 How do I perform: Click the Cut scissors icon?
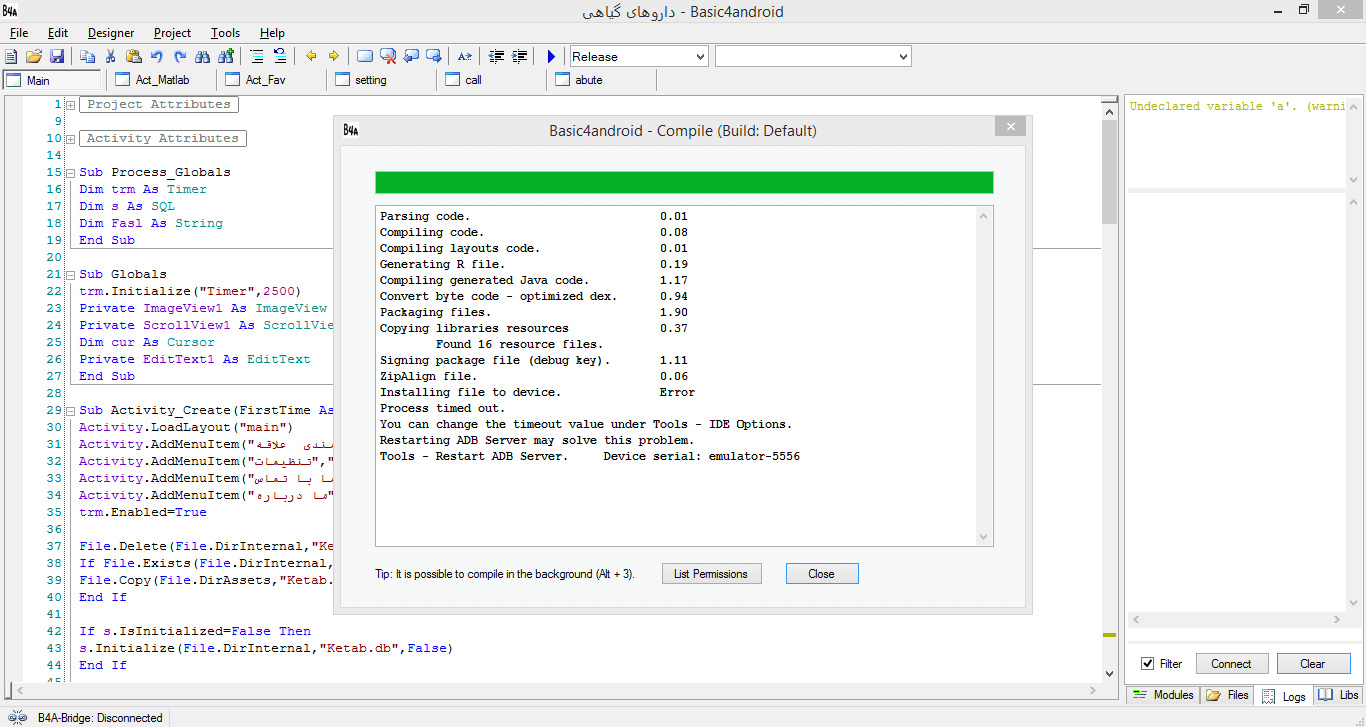click(111, 57)
